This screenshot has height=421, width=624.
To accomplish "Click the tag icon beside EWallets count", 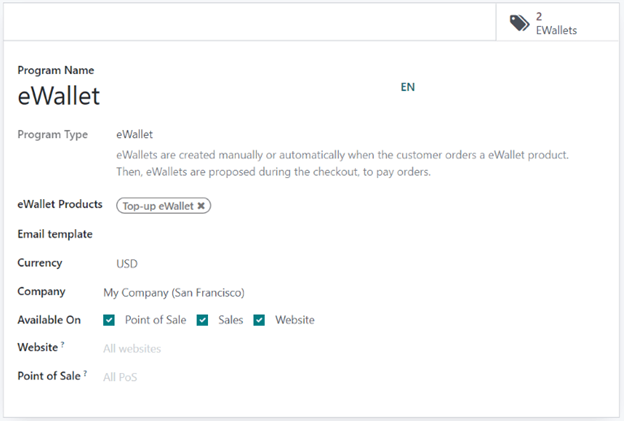I will [x=519, y=23].
